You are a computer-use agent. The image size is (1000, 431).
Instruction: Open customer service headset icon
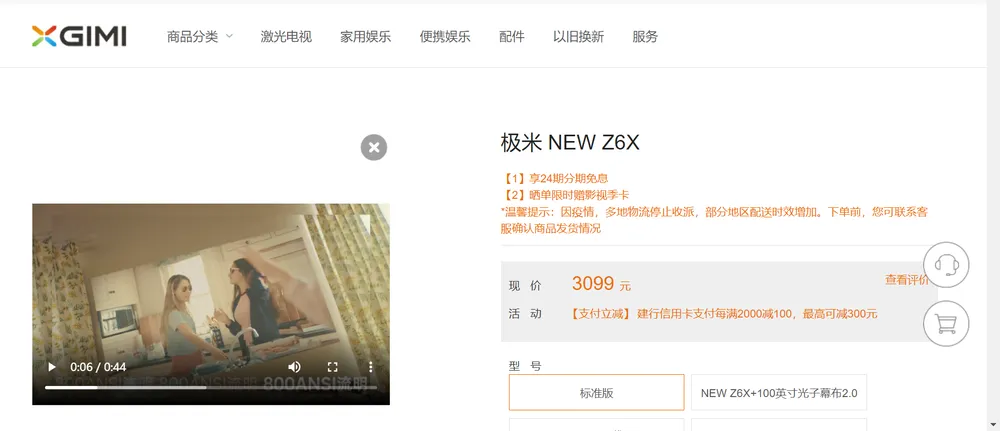point(946,265)
